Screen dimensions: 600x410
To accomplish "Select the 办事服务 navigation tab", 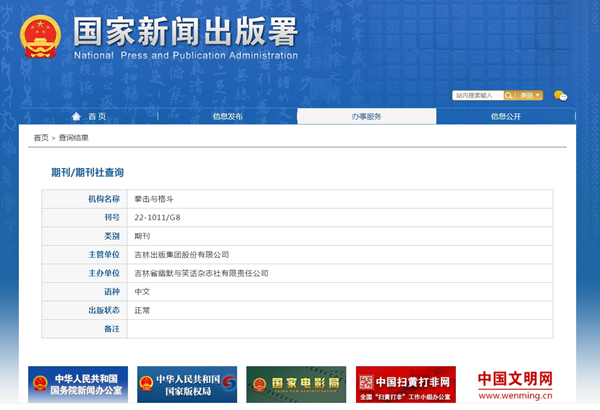I will pos(367,116).
